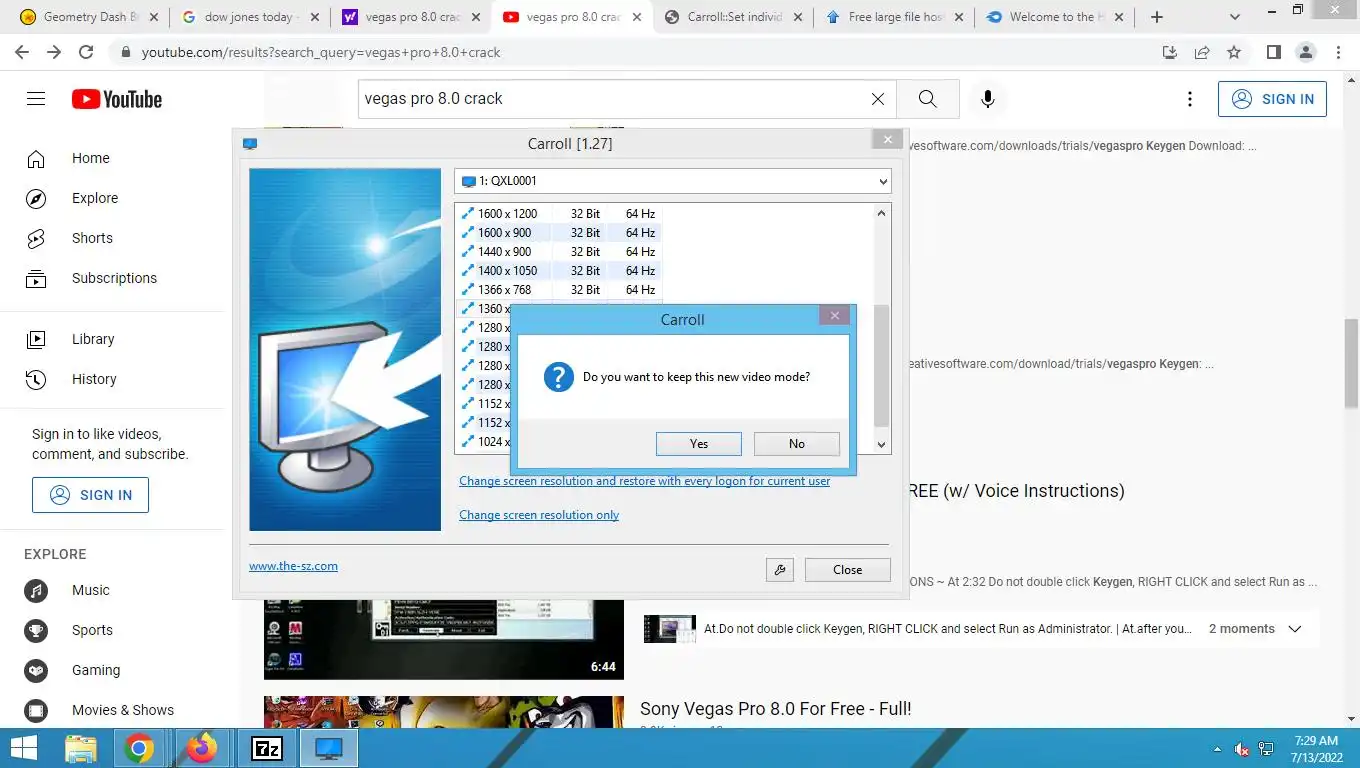Select 1600 x 1200 32 Bit resolution
The image size is (1360, 768).
557,214
